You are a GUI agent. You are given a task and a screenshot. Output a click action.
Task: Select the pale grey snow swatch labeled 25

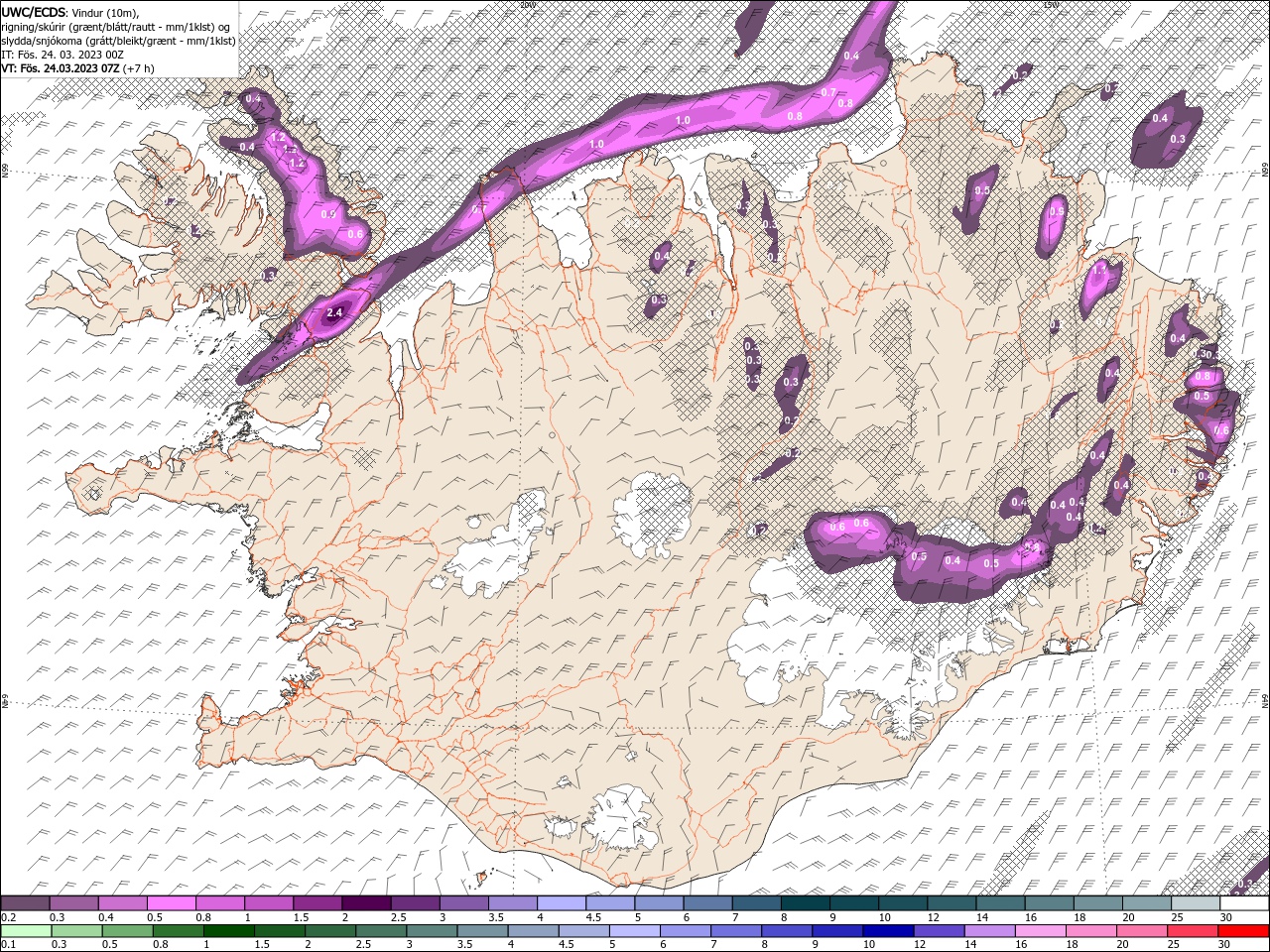[1196, 903]
